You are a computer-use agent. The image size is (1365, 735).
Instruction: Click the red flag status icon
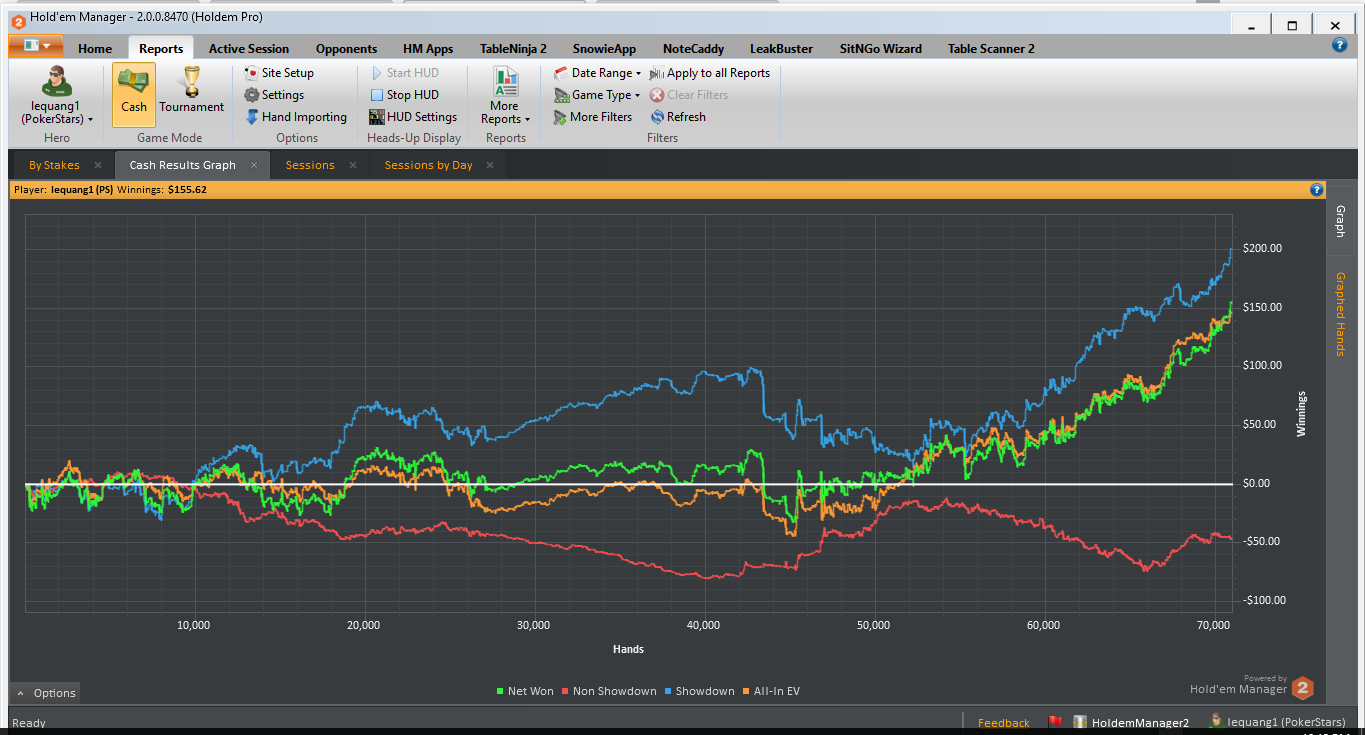pos(1054,722)
